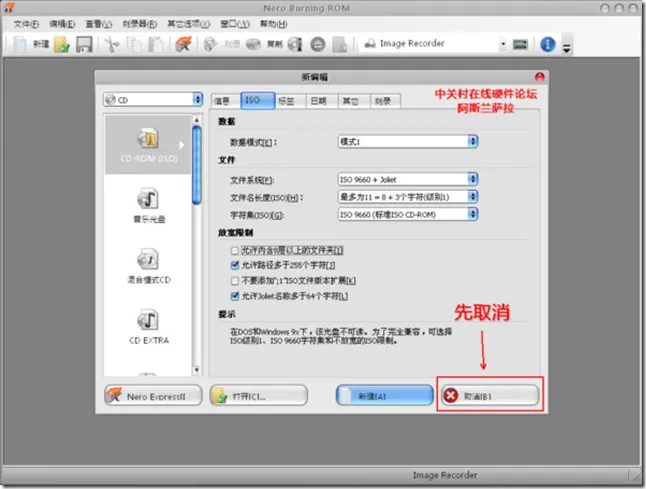Click the scissors cut icon
The width and height of the screenshot is (646, 489).
[111, 44]
